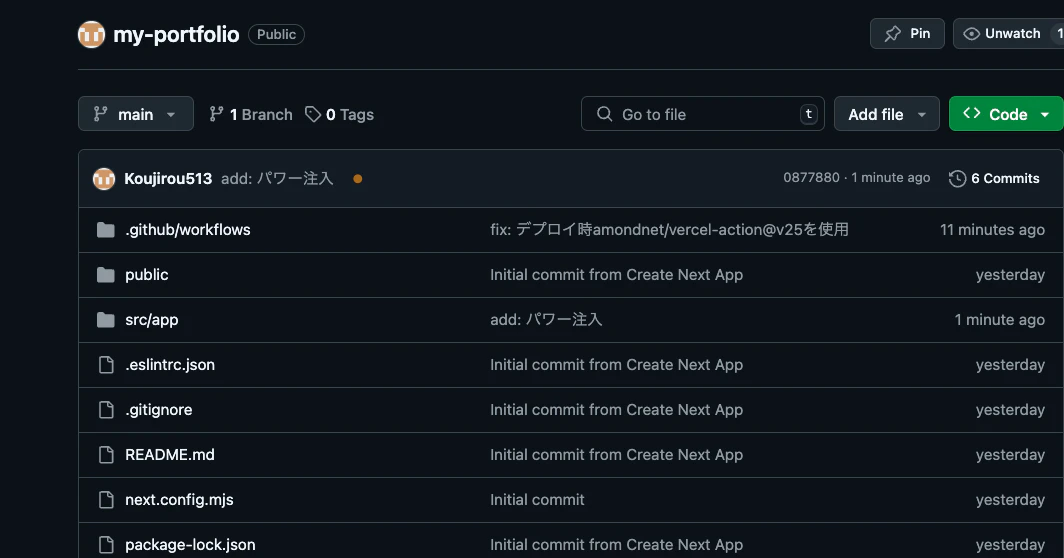Screen dimensions: 1064x558
Task: Click the history clock icon near Commits
Action: click(957, 179)
